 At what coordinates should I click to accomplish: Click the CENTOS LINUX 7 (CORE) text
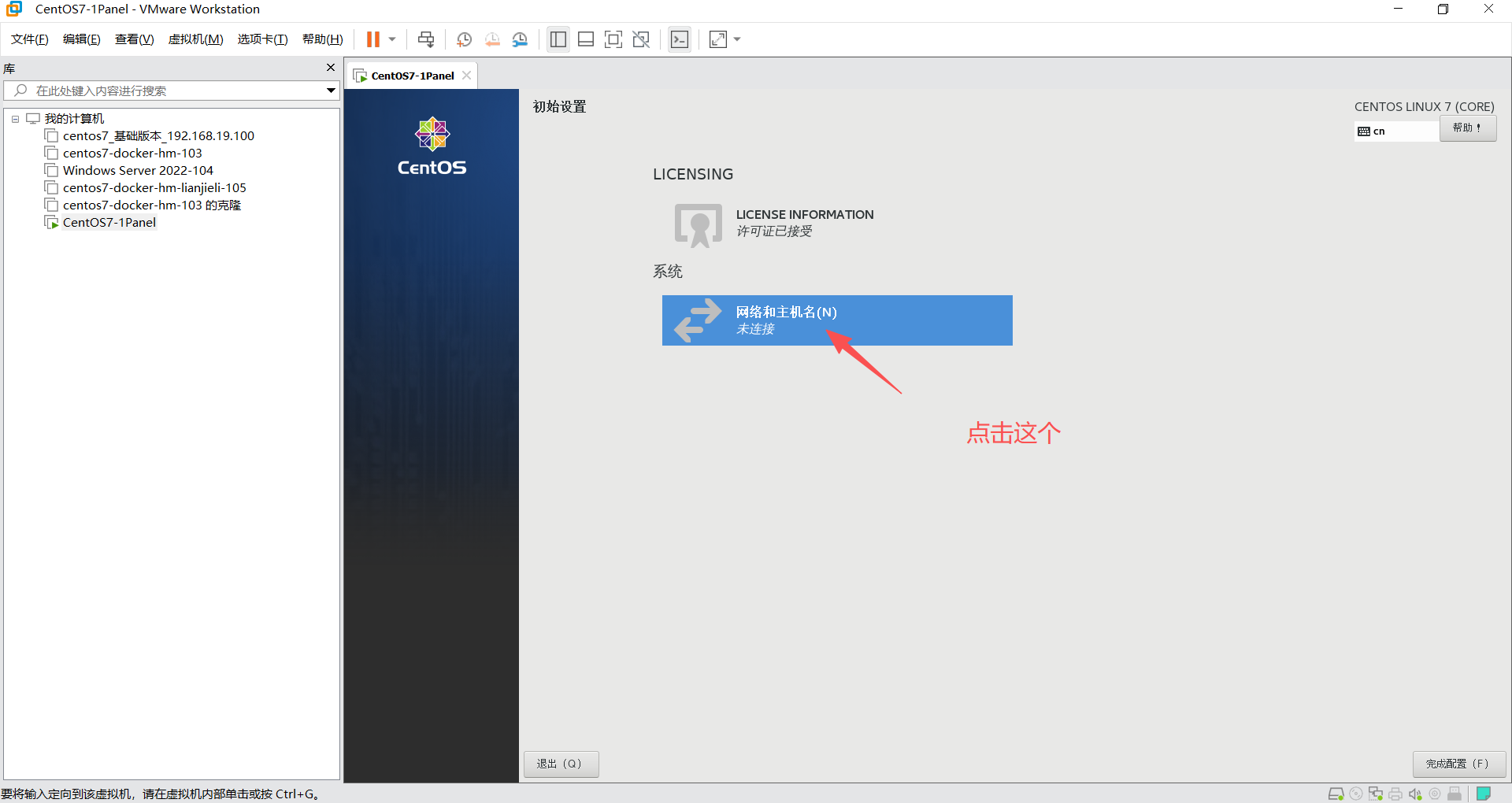point(1424,107)
